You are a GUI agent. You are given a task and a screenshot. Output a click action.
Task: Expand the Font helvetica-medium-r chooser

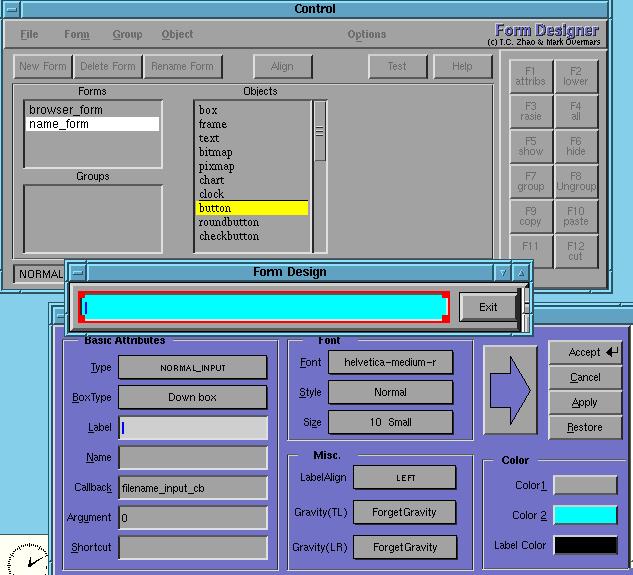[390, 362]
